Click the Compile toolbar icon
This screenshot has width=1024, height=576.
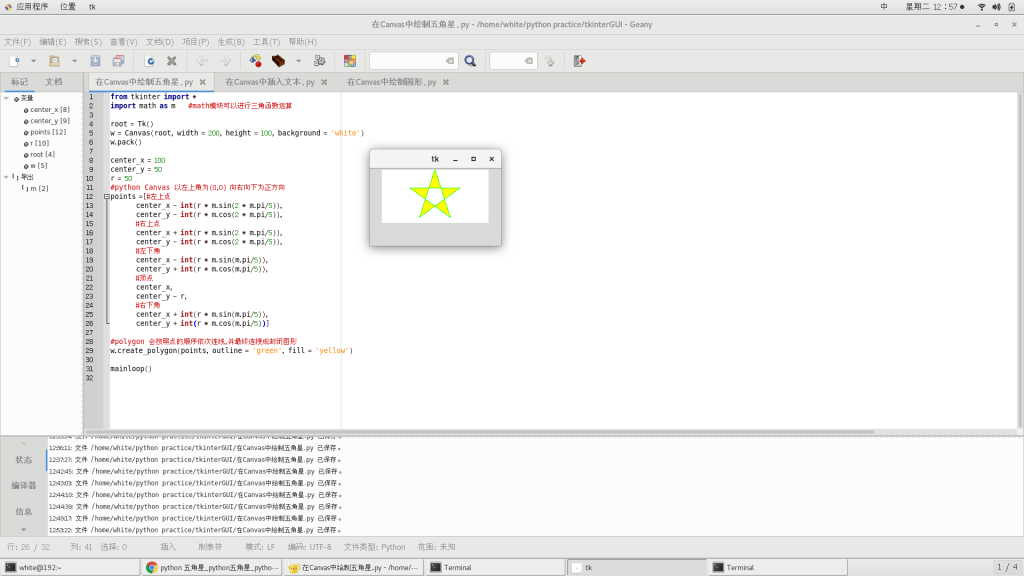pos(255,61)
